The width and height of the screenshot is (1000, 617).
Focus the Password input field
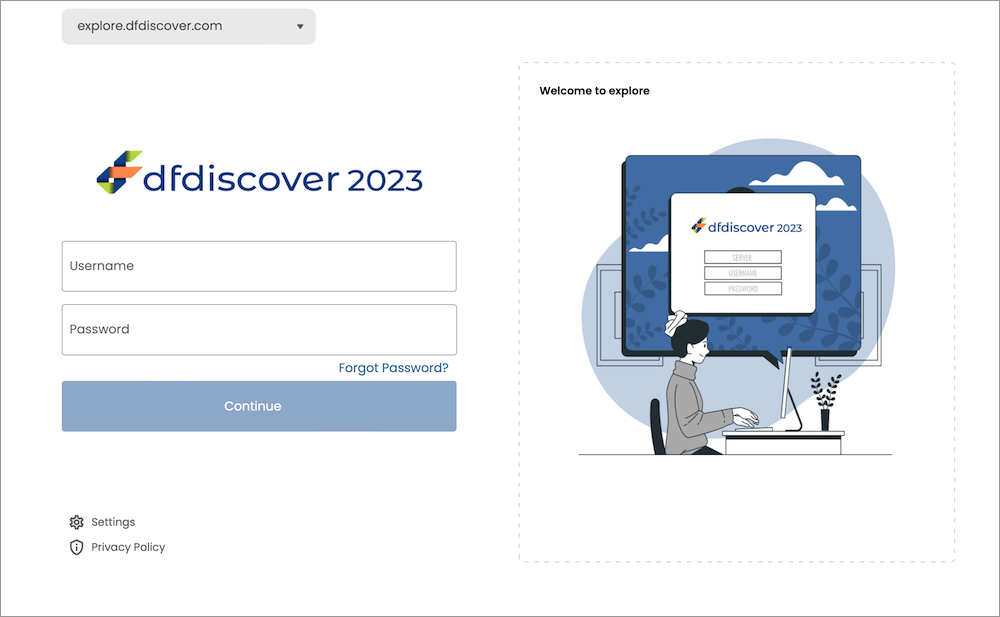(x=259, y=329)
